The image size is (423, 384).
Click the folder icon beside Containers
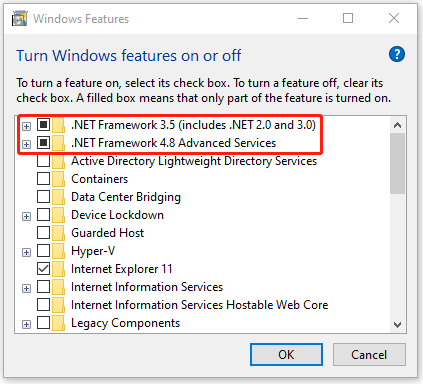pos(59,179)
